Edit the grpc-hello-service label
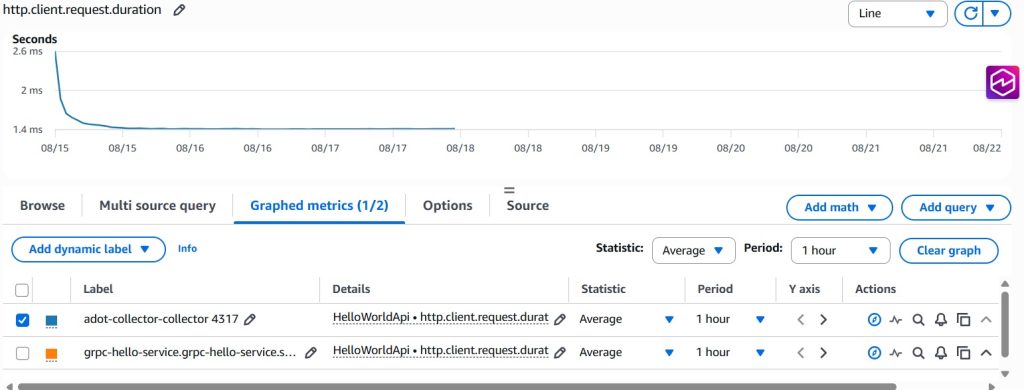Image resolution: width=1024 pixels, height=390 pixels. [x=311, y=353]
